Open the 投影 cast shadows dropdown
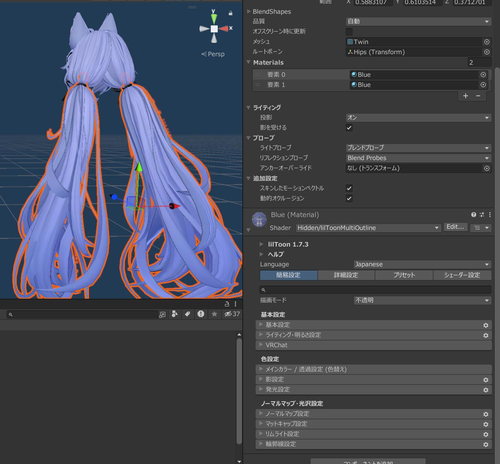The width and height of the screenshot is (500, 464). [x=418, y=118]
